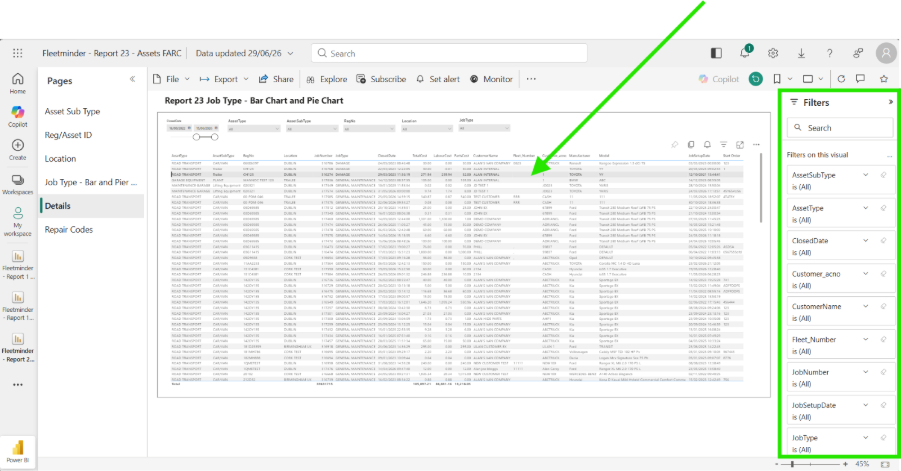Go to Home in the left rail
Screen dimensions: 901x471
(18, 83)
